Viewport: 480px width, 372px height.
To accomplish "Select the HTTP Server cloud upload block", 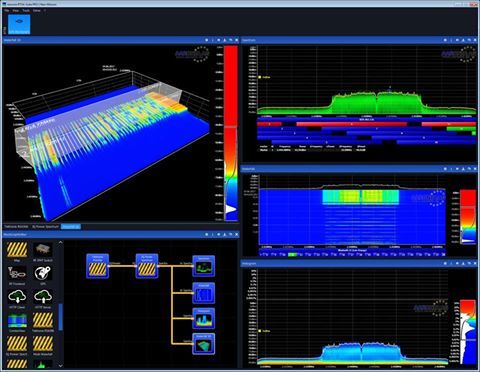I will tap(43, 297).
